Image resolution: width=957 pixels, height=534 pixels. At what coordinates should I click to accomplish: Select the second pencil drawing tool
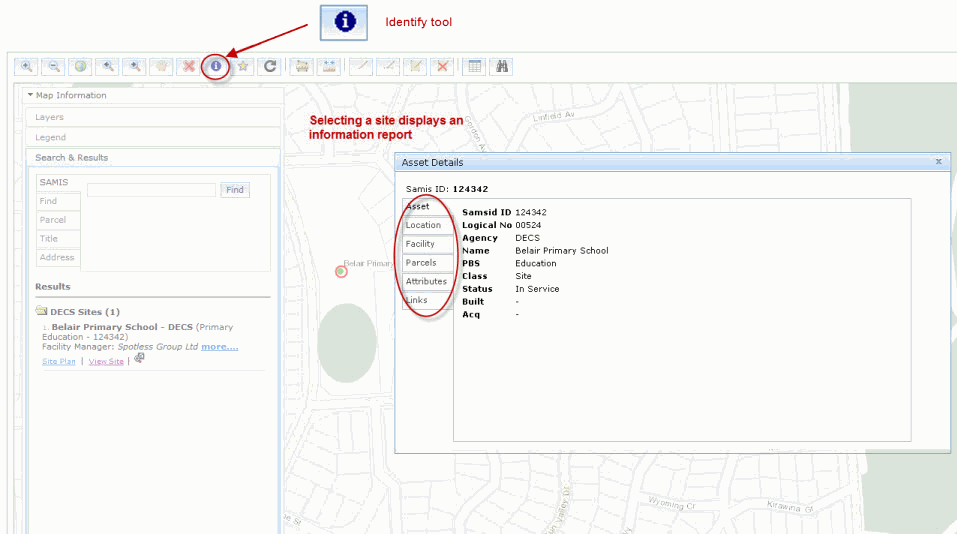pyautogui.click(x=388, y=66)
